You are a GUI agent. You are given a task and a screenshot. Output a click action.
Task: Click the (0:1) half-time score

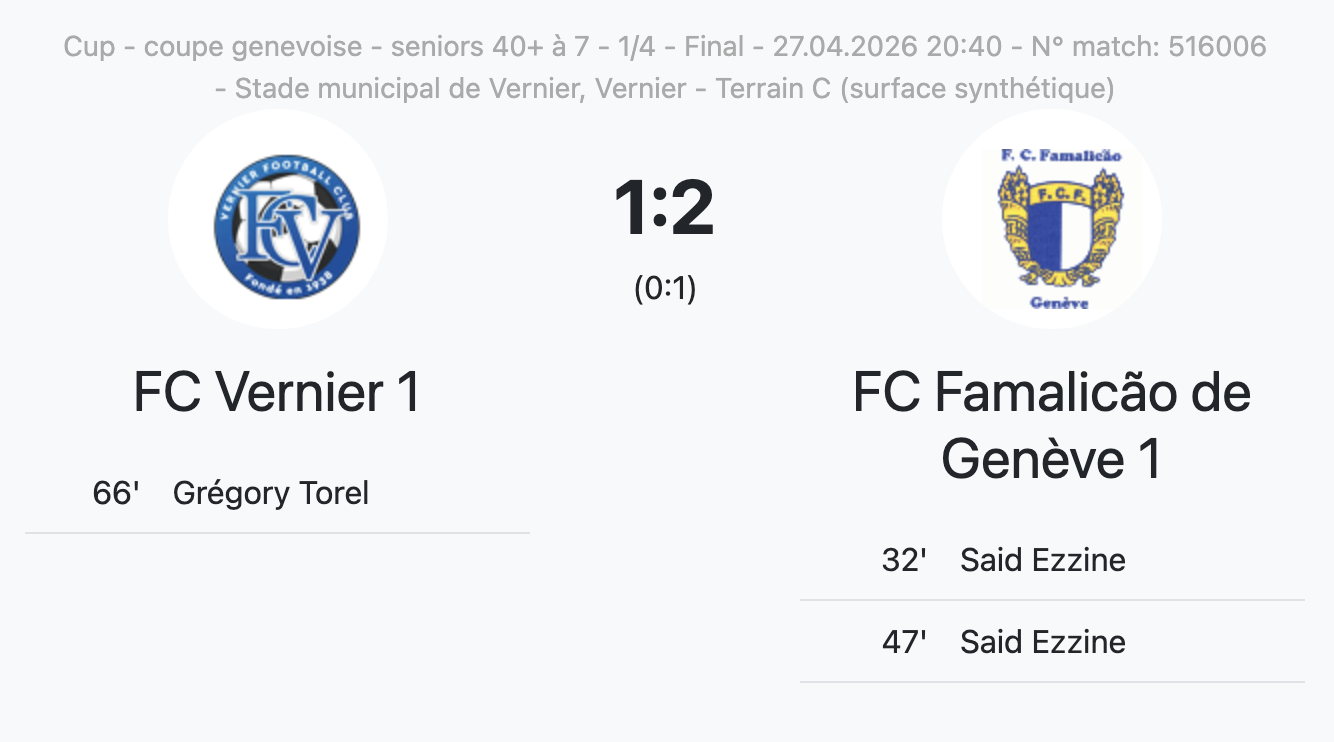coord(665,288)
